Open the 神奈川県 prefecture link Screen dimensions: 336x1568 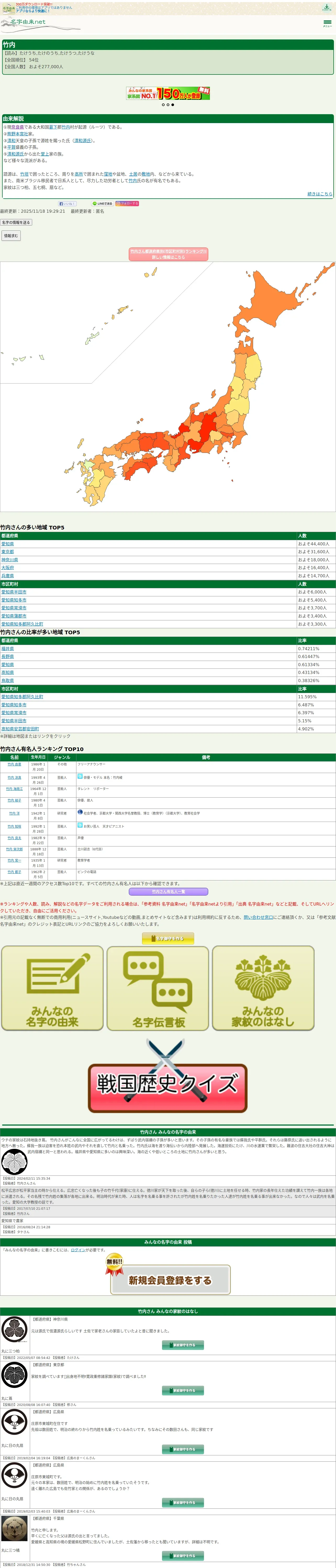[10, 560]
